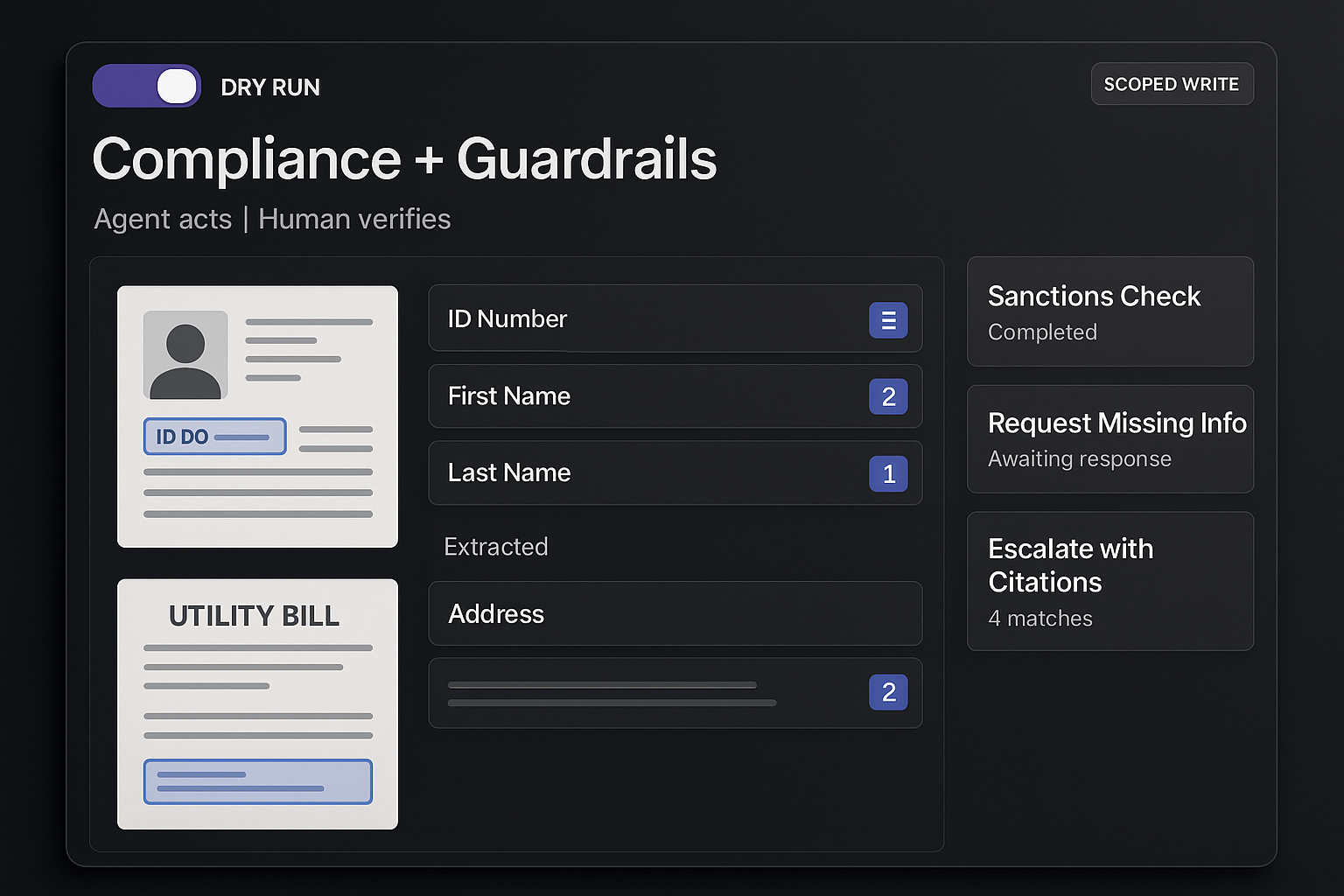Click the citation badge on First Name

pyautogui.click(x=888, y=396)
